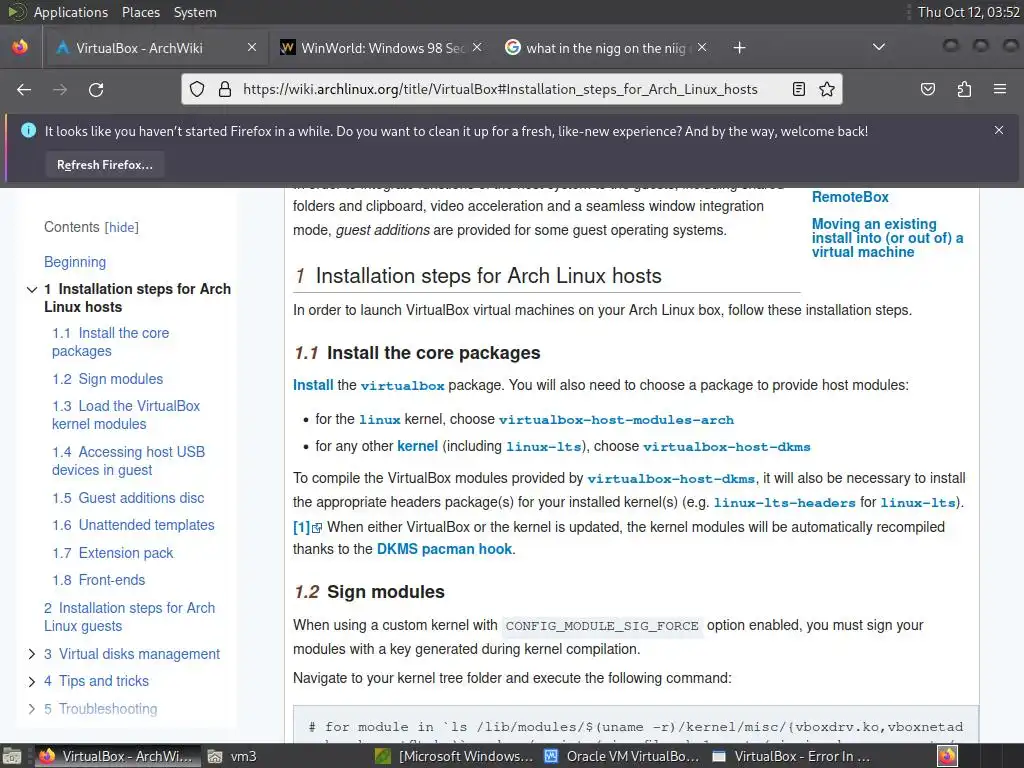Open the virtualbox package link
1024x768 pixels.
[x=402, y=386]
